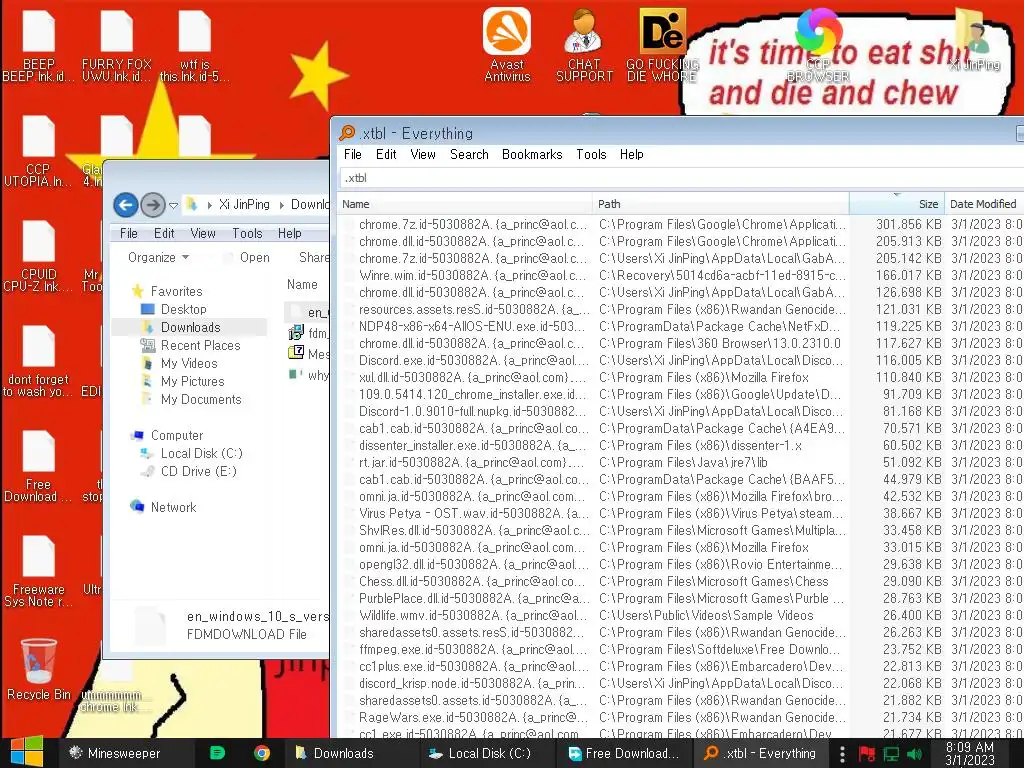
Task: Select Desktop under Favorites
Action: tap(183, 309)
